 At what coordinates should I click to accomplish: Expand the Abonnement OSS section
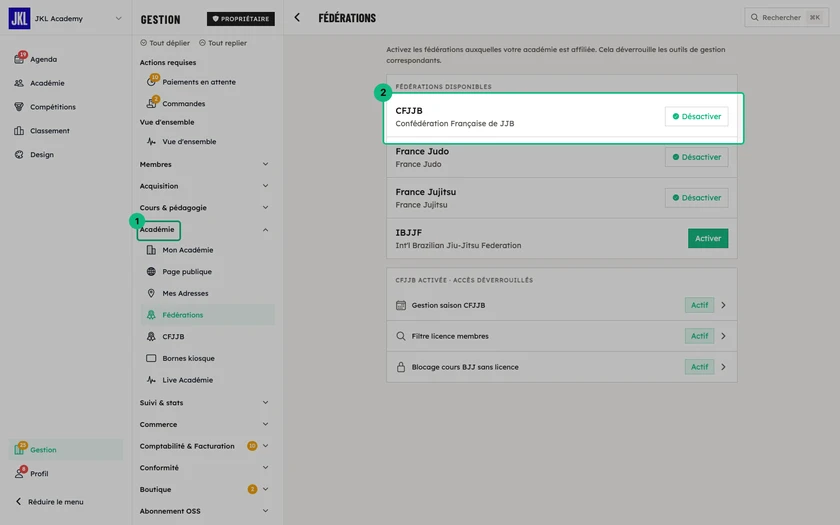[x=265, y=511]
